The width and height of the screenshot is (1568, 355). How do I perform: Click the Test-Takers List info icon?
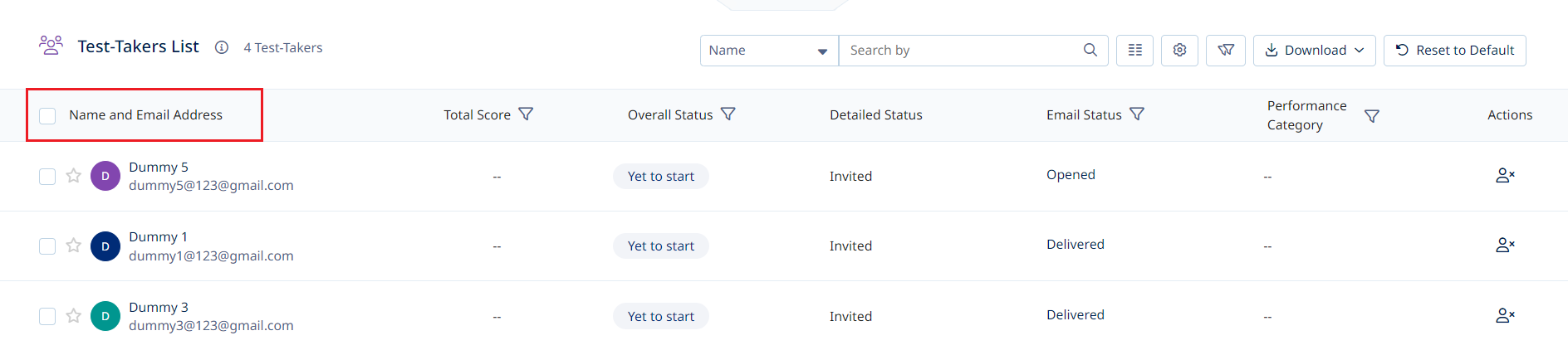[x=222, y=47]
